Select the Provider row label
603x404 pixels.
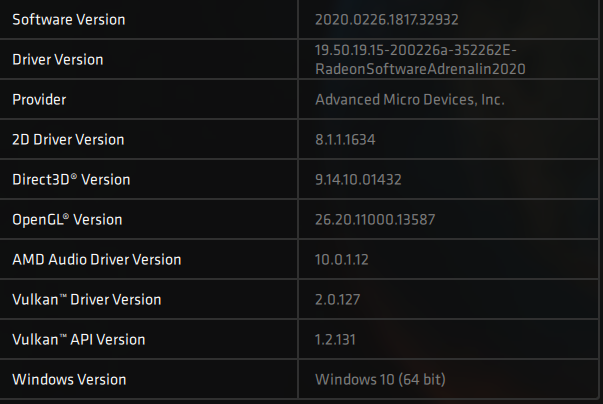(39, 100)
